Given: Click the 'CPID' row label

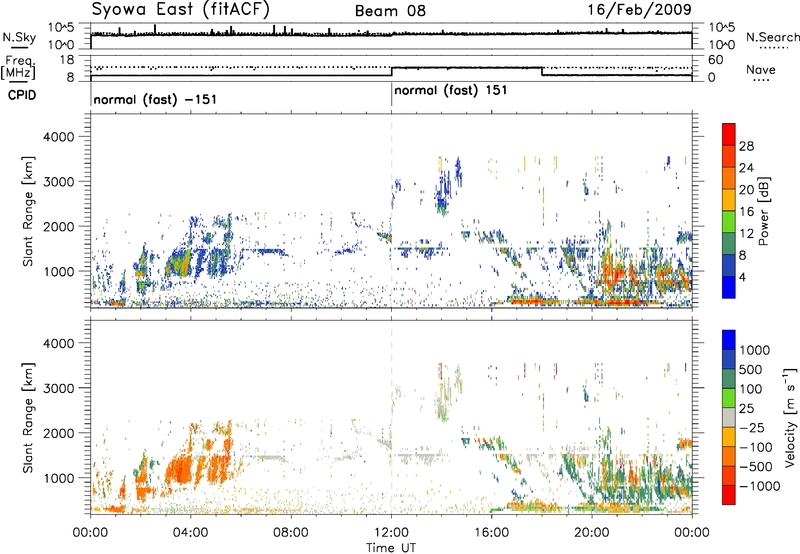Looking at the screenshot, I should pyautogui.click(x=22, y=95).
